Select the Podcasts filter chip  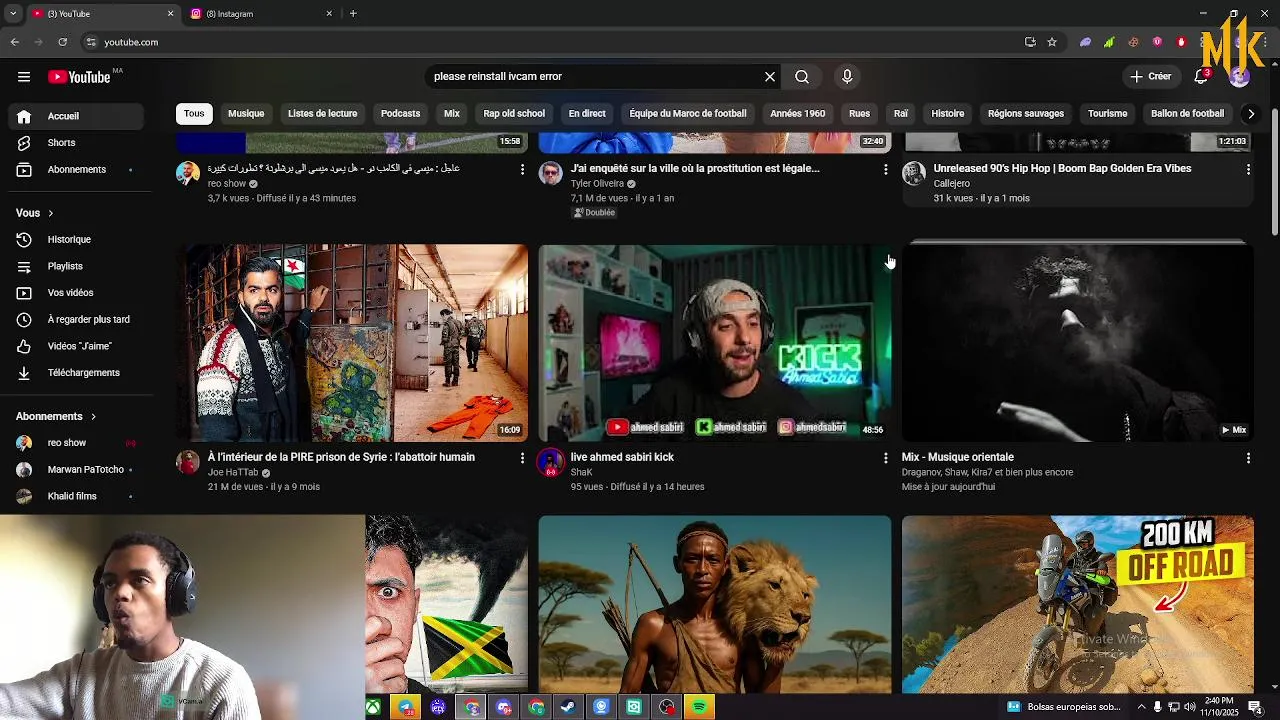tap(400, 114)
